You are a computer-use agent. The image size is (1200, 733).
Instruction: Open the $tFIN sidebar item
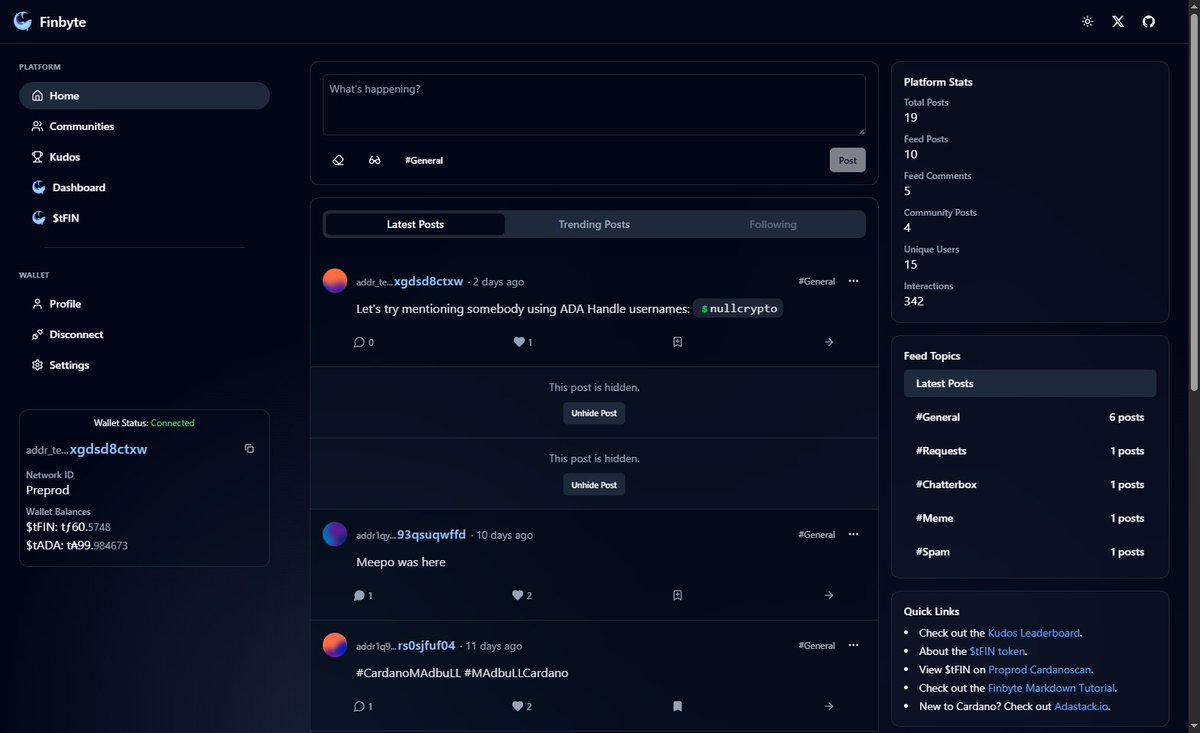point(144,218)
